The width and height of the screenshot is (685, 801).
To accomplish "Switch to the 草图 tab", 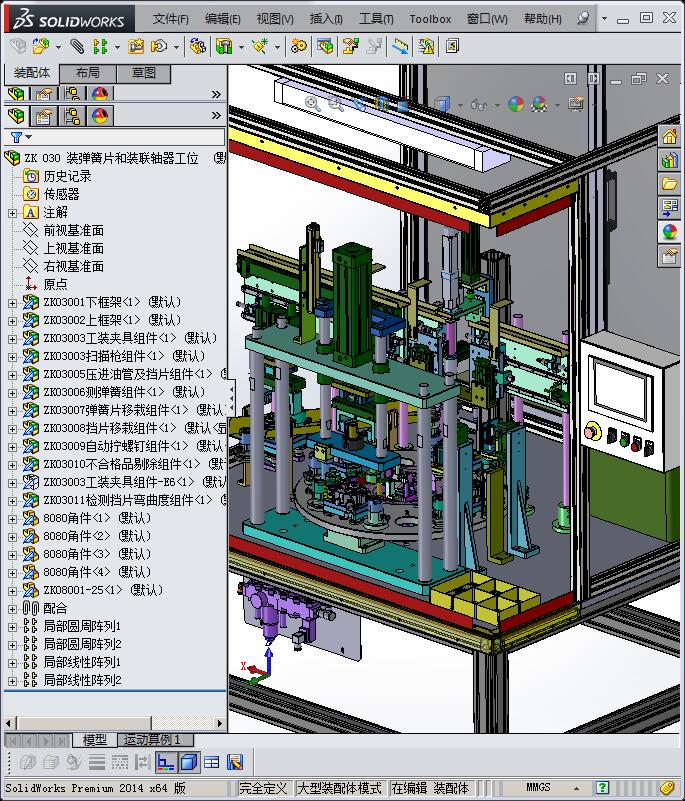I will tap(144, 73).
